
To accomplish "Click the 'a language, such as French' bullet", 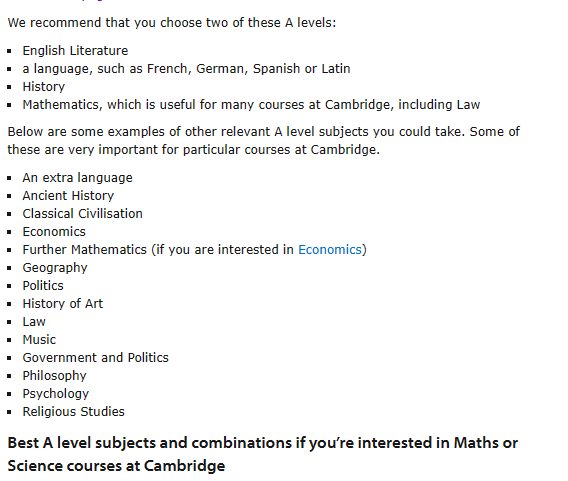I will (x=186, y=68).
